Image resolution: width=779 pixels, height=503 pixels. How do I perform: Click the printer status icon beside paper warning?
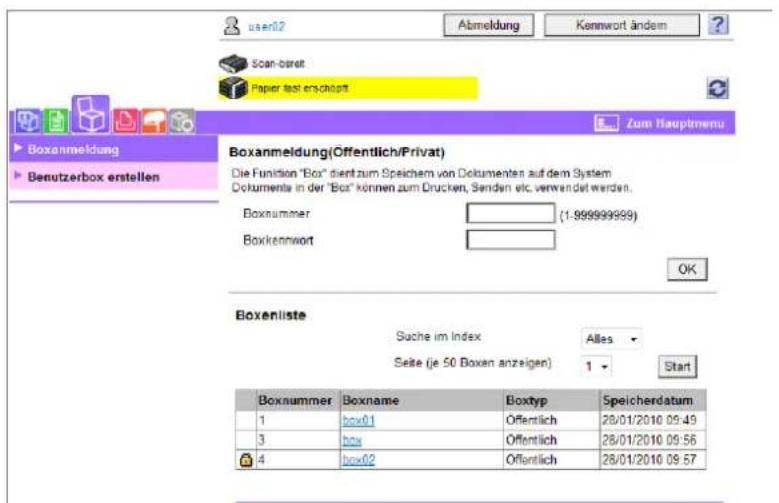coord(233,88)
